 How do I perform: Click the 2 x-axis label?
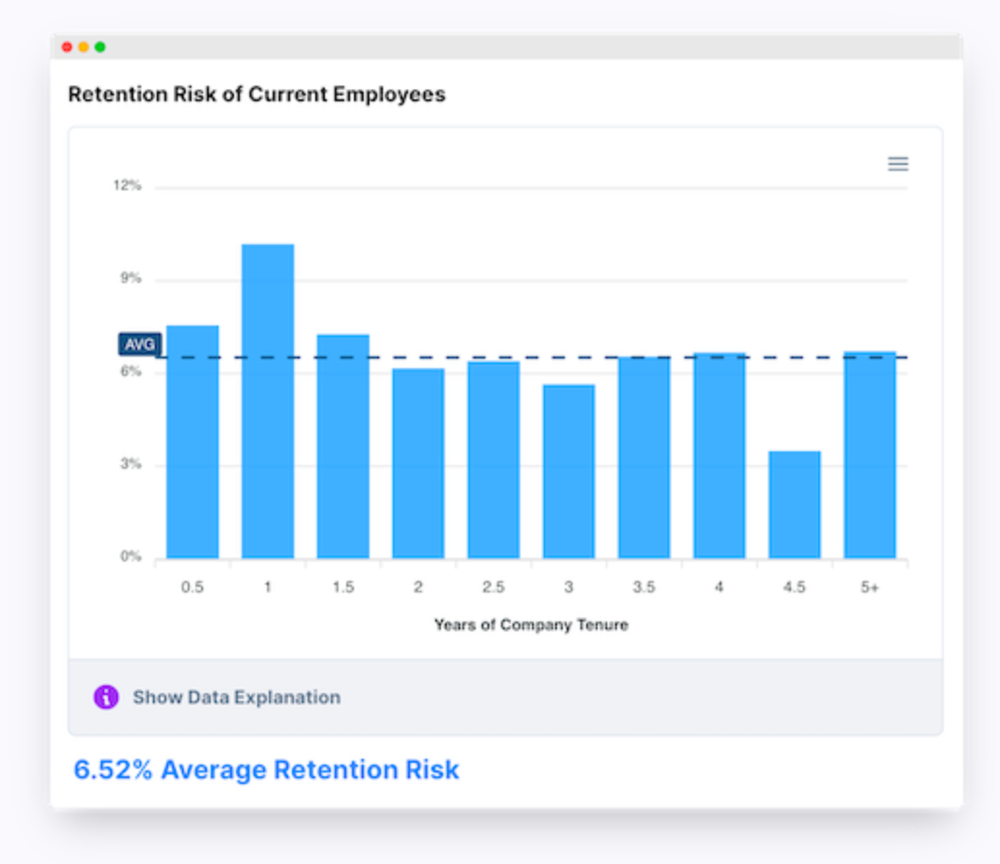coord(418,587)
